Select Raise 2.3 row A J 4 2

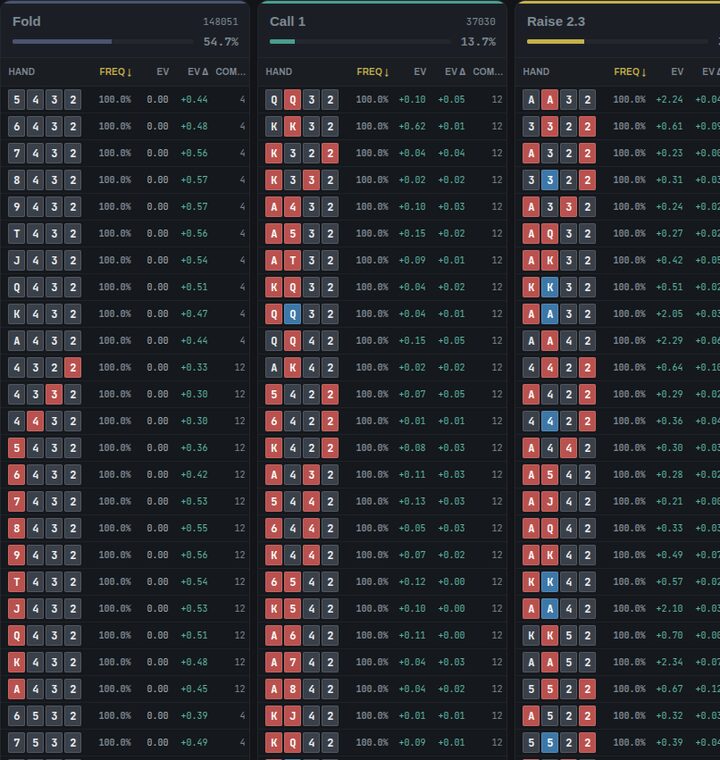click(618, 501)
